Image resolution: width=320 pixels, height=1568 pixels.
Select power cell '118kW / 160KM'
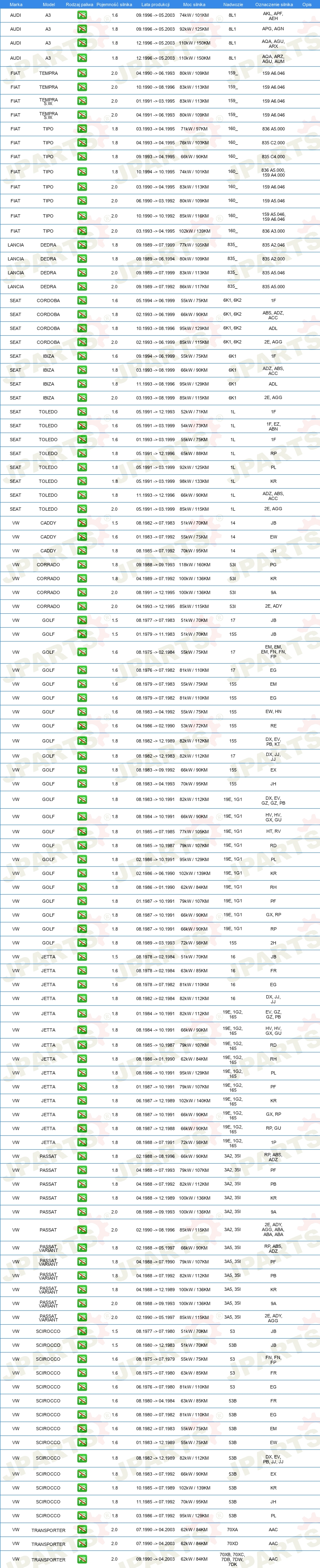[x=194, y=565]
